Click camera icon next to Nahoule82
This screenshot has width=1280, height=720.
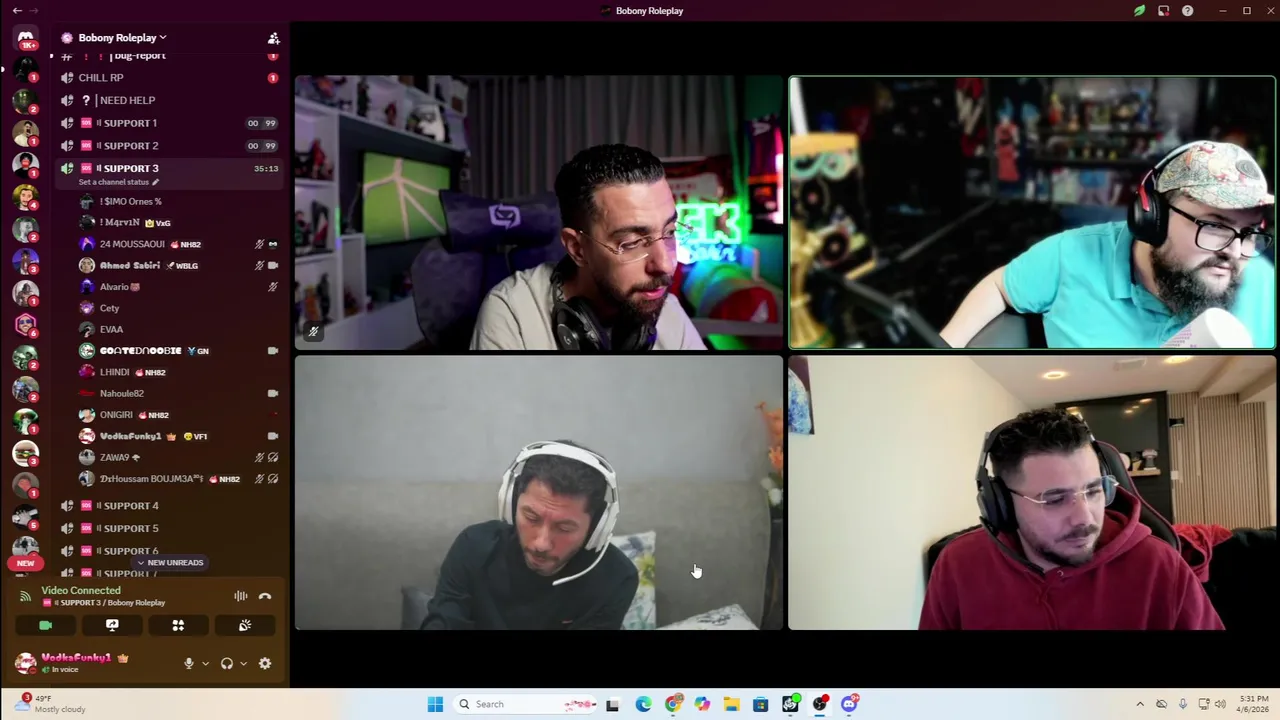tap(273, 393)
